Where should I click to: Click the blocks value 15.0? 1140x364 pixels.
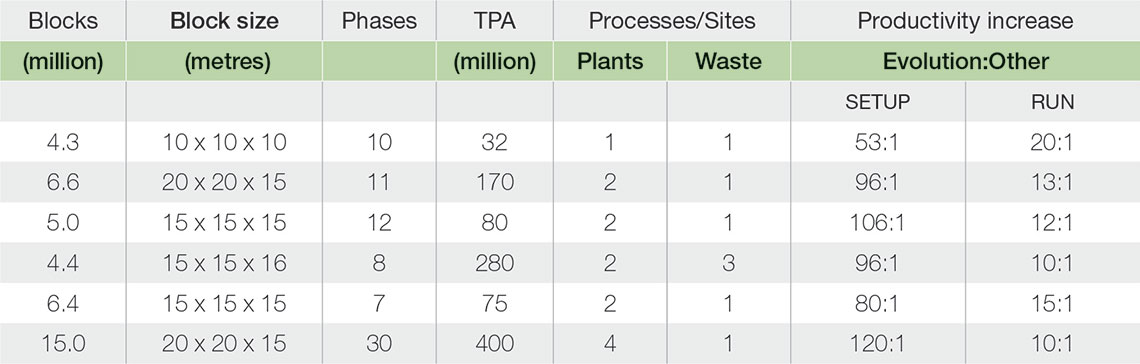tap(63, 343)
